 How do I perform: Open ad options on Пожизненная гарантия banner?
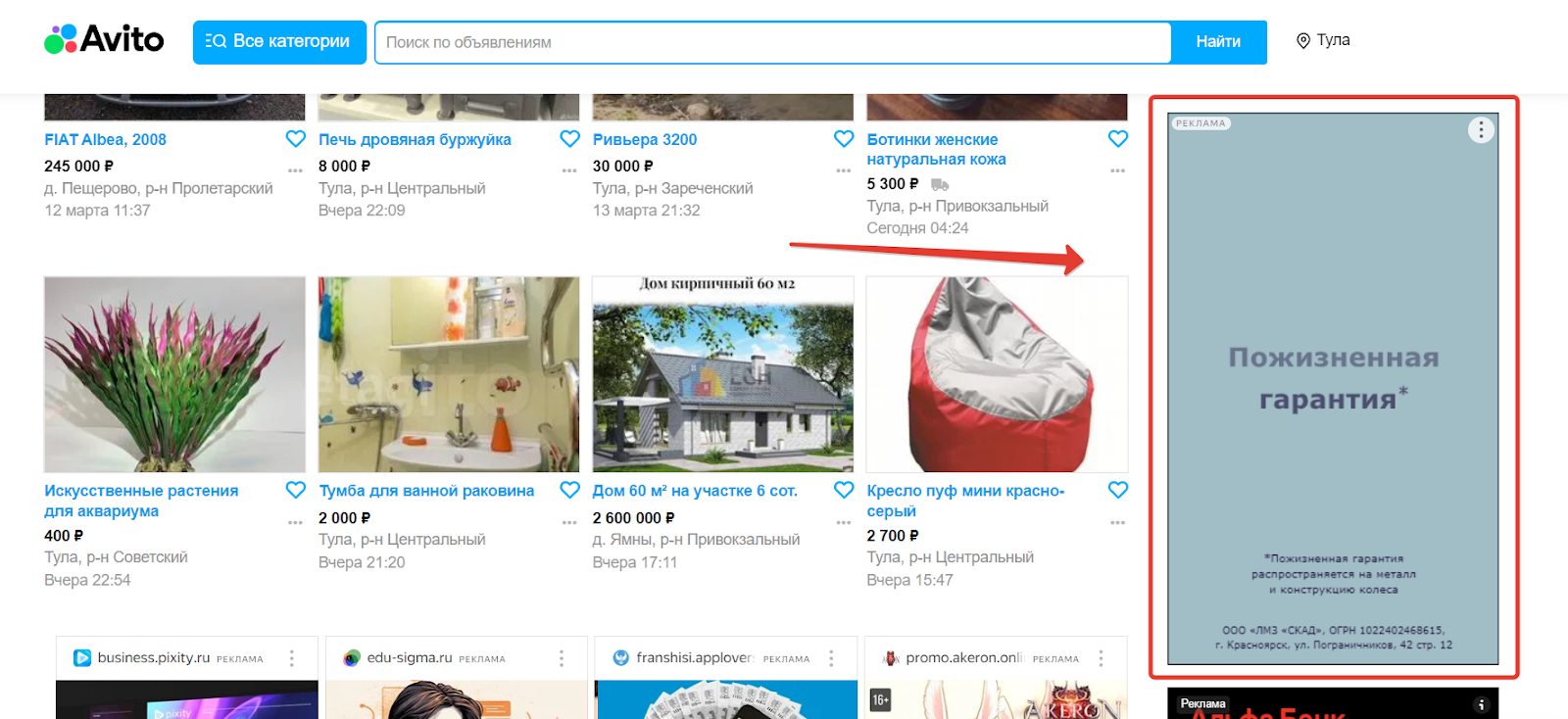[1481, 130]
